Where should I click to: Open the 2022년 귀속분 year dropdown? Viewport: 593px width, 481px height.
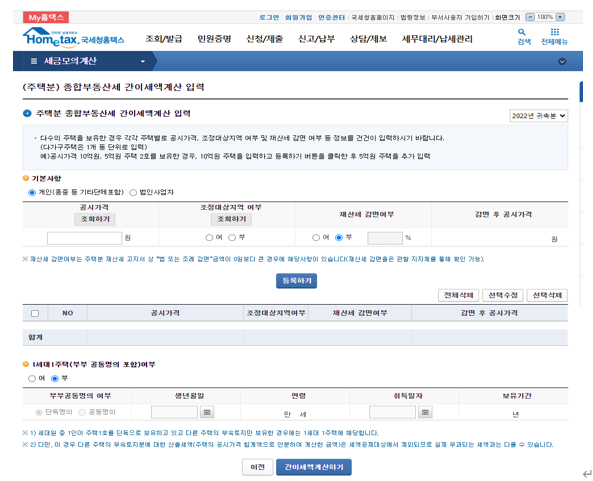[x=538, y=116]
